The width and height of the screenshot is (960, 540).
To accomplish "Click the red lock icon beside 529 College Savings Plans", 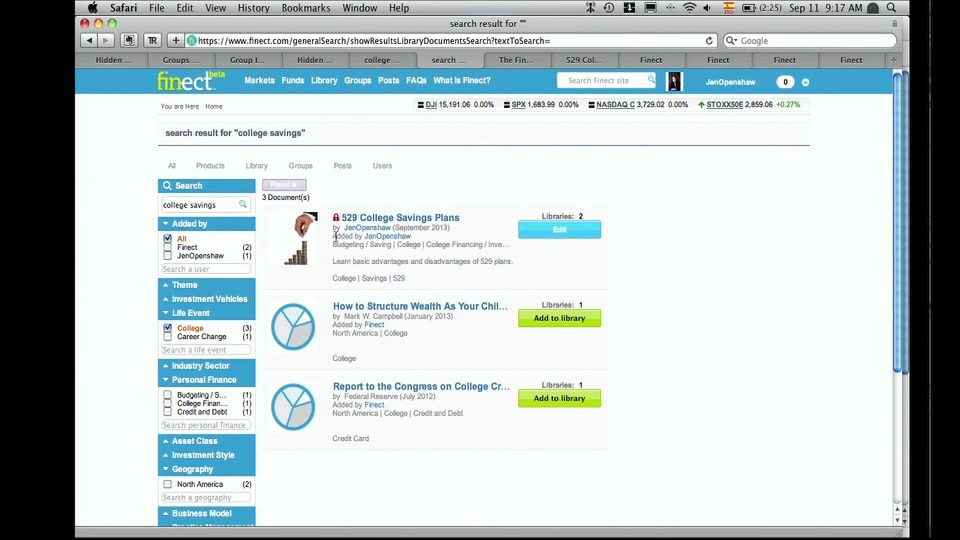I will pyautogui.click(x=336, y=217).
